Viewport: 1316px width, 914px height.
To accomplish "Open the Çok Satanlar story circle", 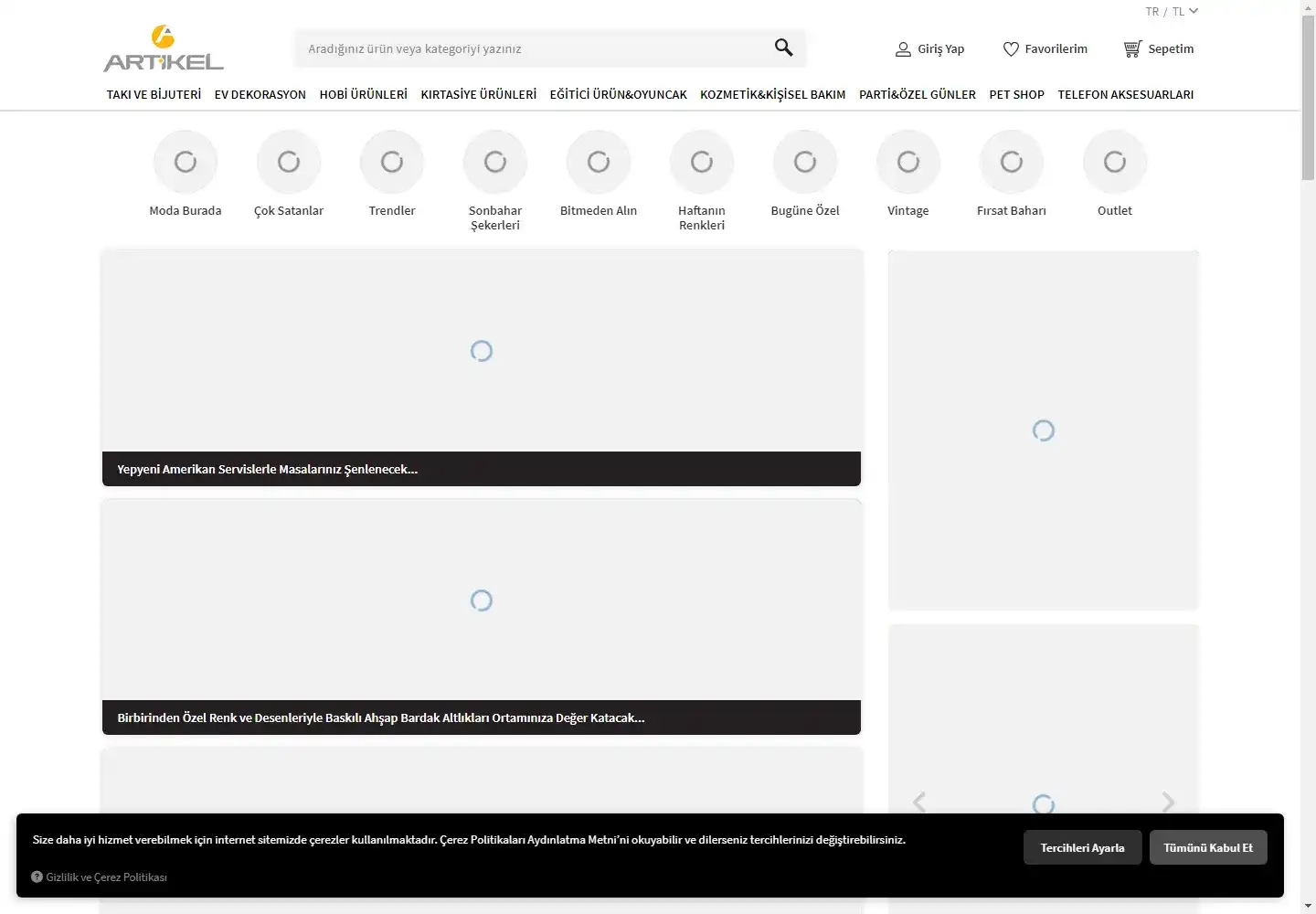I will 289,162.
